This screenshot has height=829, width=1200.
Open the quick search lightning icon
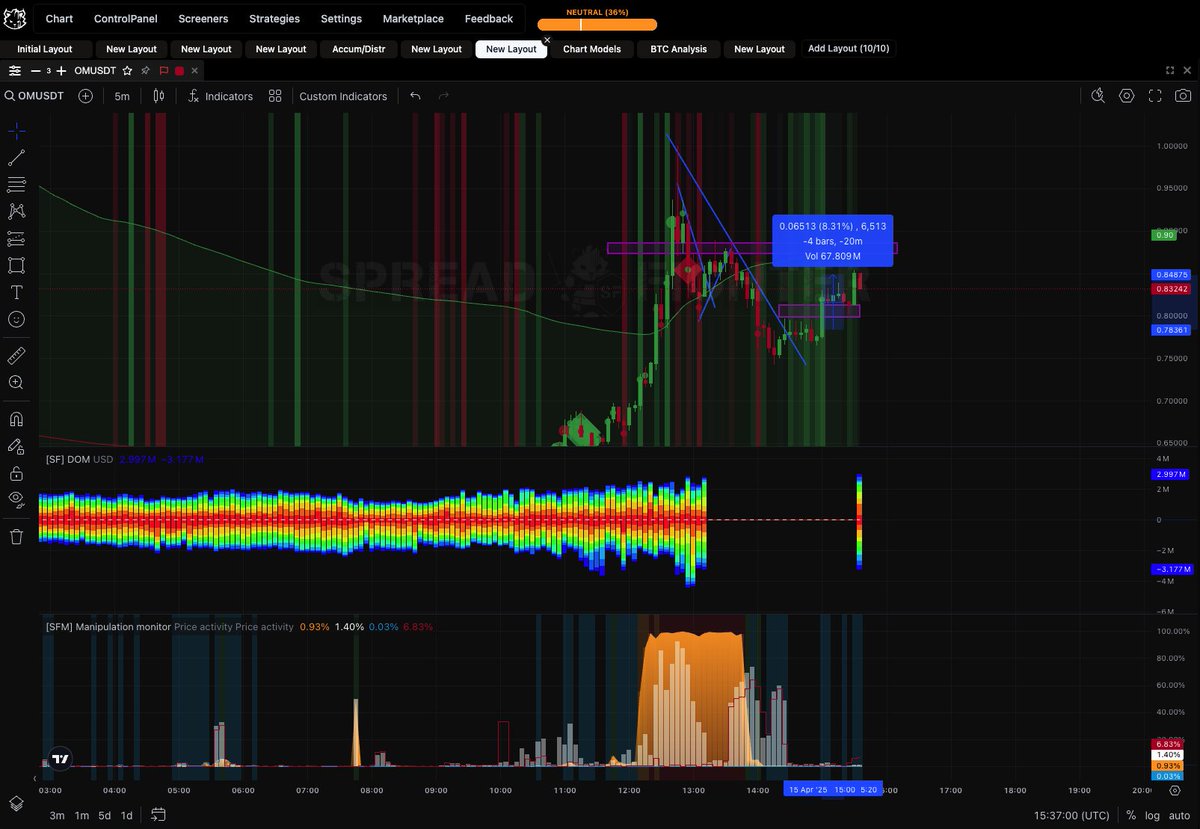point(1098,96)
